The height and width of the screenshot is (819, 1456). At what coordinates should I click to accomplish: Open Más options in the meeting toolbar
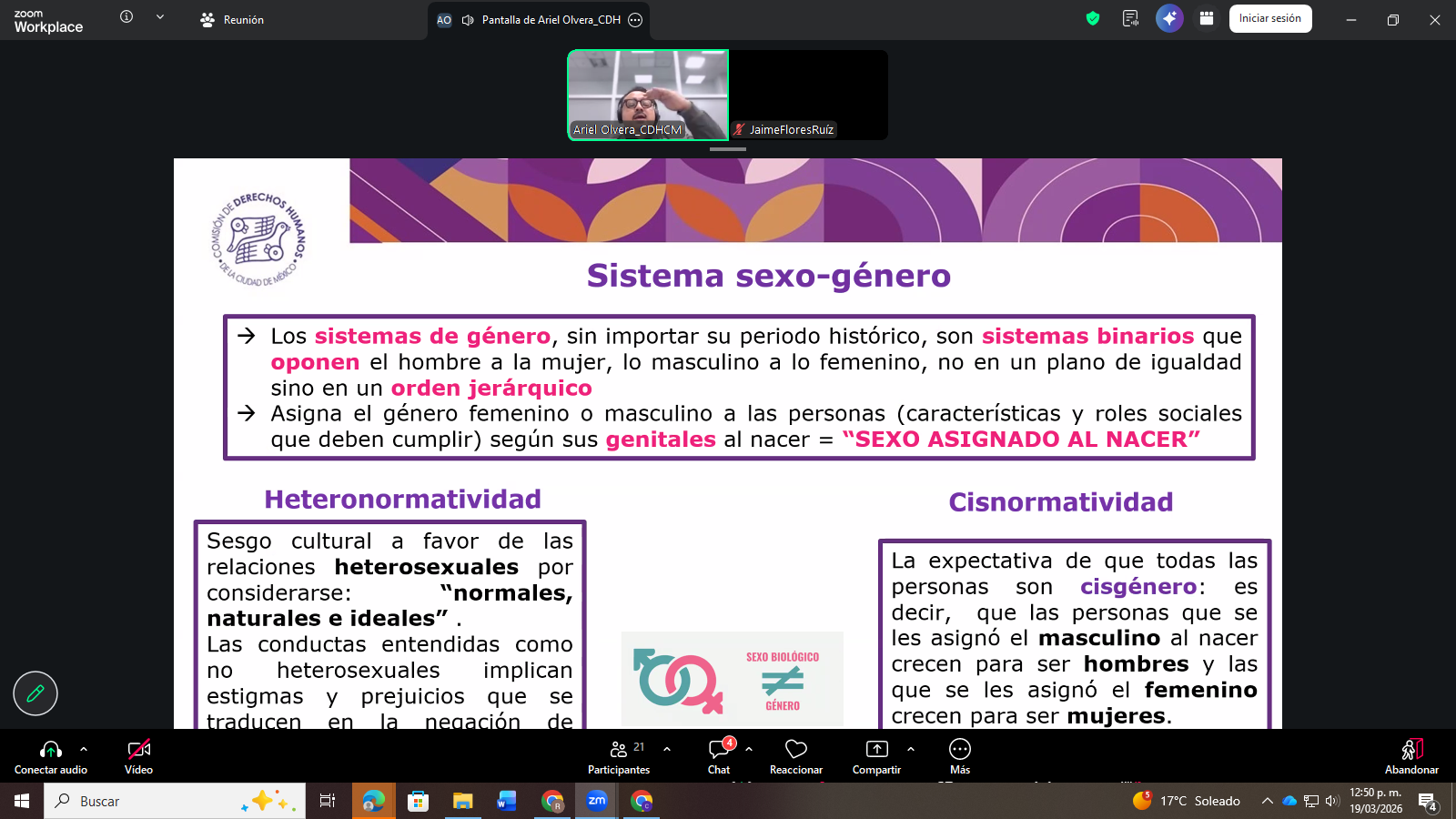click(959, 756)
